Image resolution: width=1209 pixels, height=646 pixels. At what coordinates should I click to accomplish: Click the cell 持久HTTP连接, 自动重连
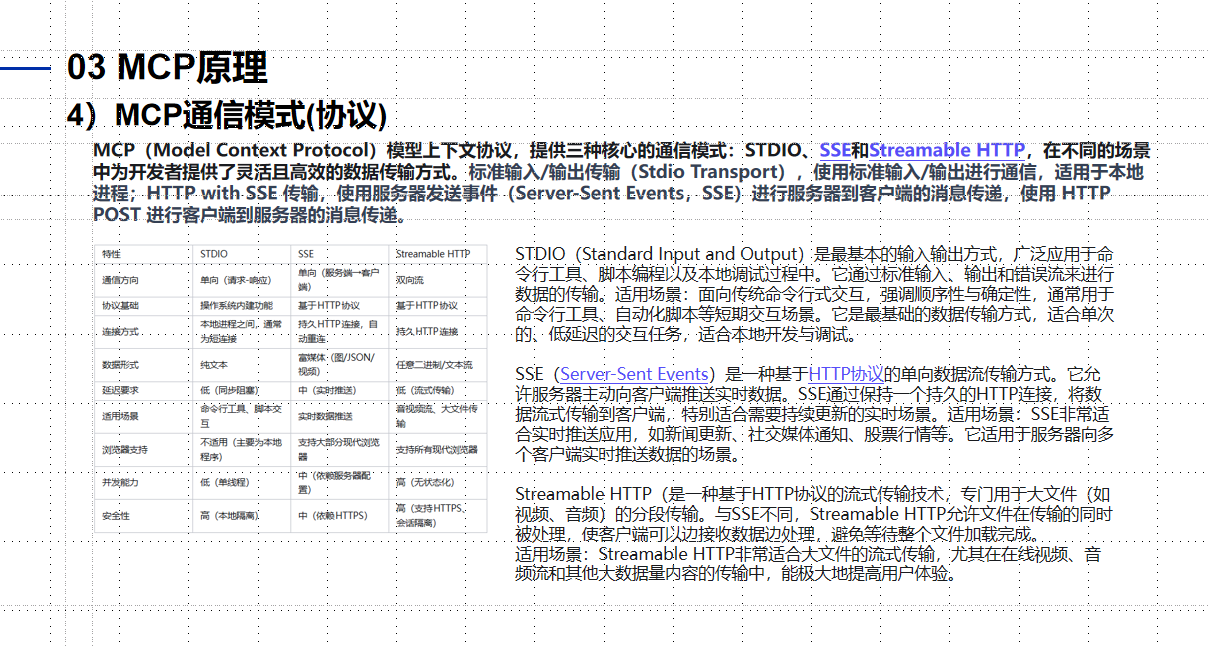coord(337,331)
